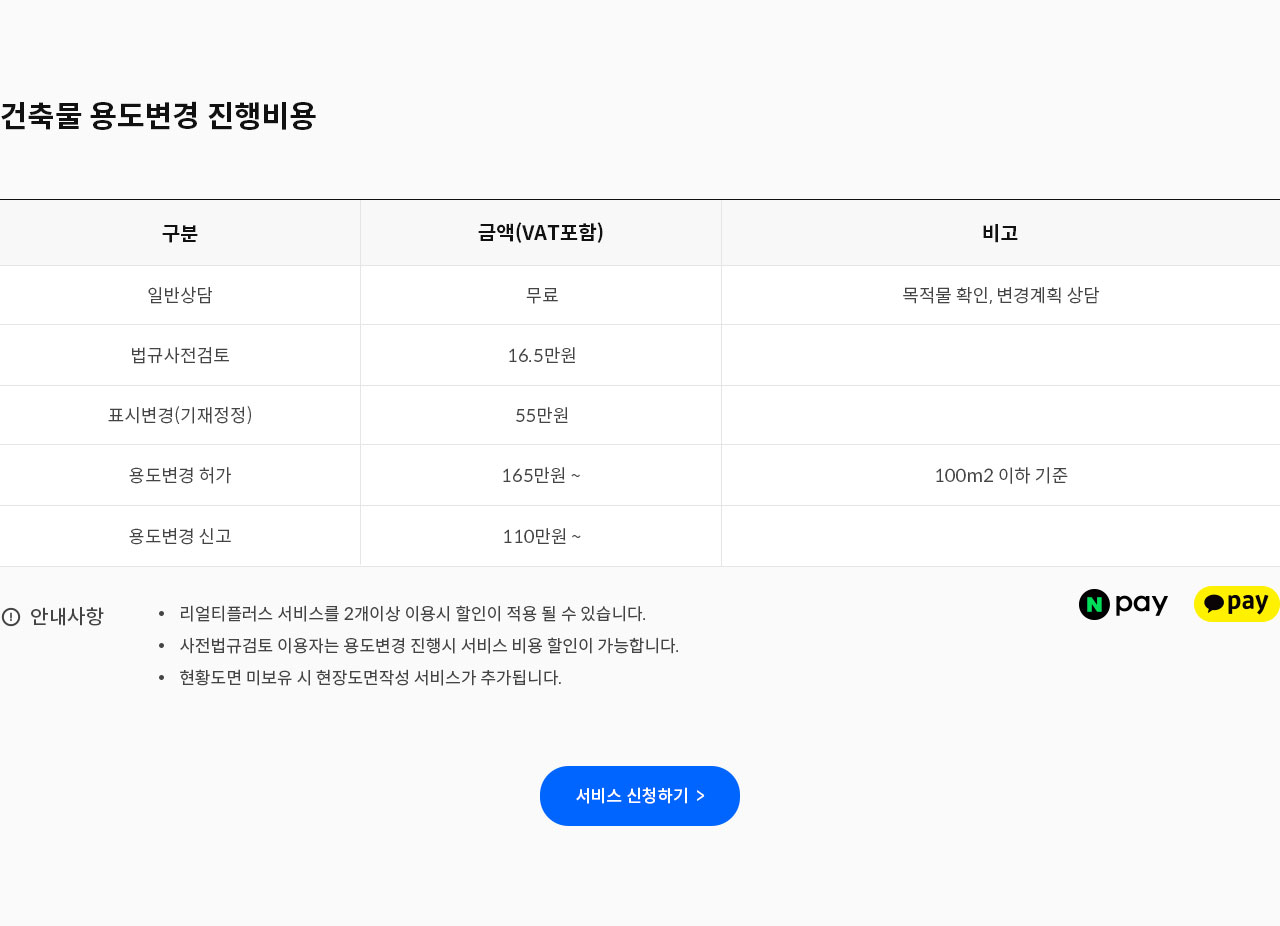Click the Naver Pay logo
Viewport: 1280px width, 926px height.
(x=1123, y=604)
